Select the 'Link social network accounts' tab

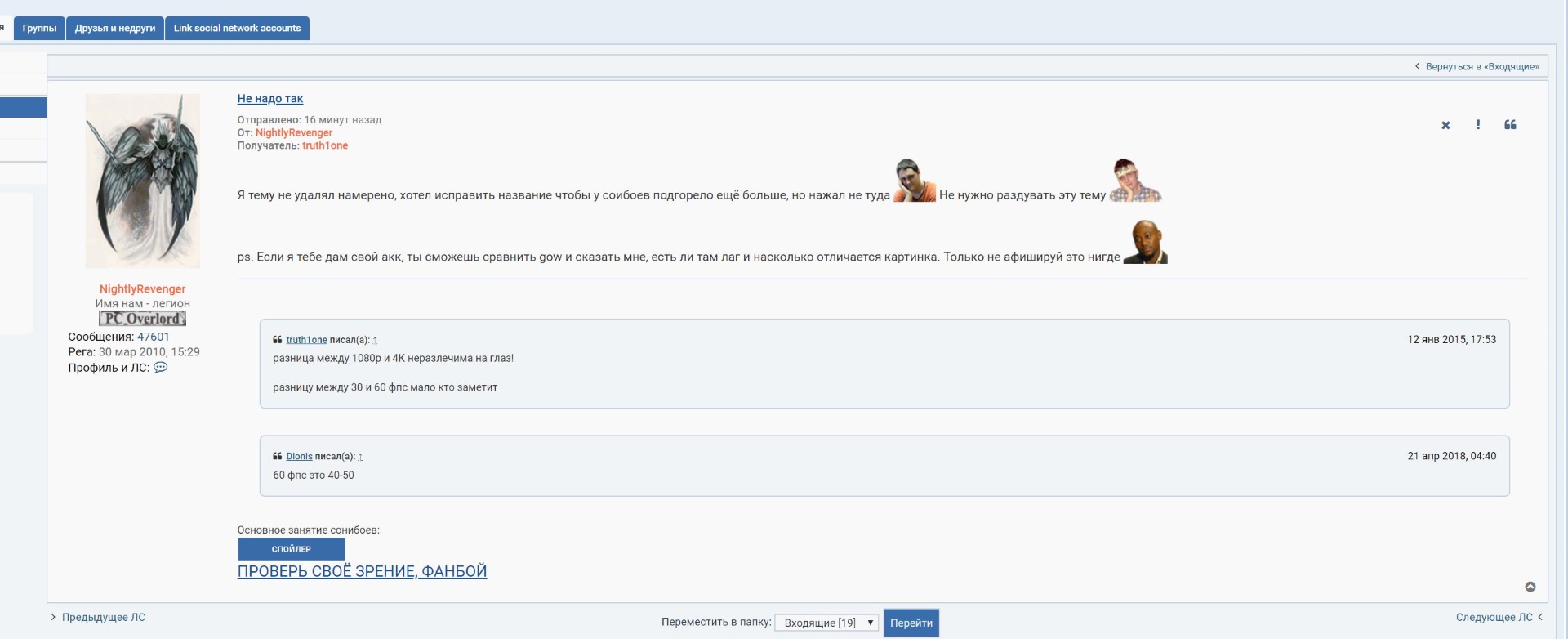pyautogui.click(x=237, y=28)
